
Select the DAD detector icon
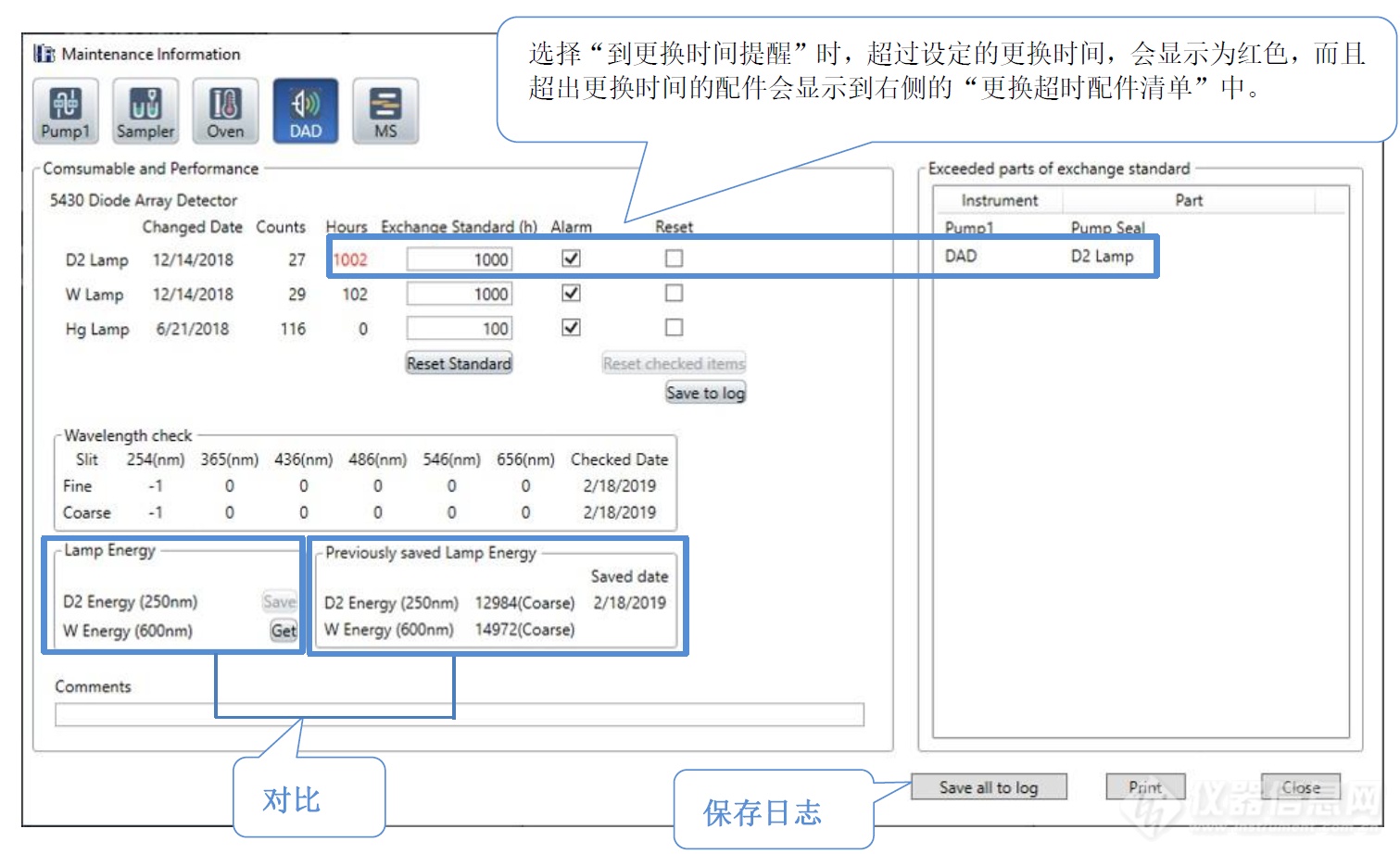click(x=306, y=111)
